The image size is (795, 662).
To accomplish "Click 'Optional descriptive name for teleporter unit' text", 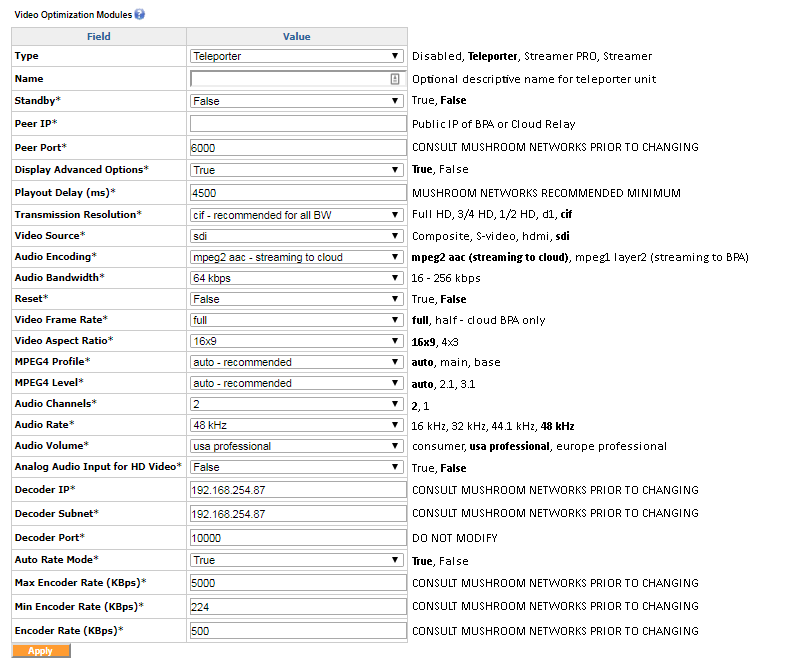I will (534, 79).
